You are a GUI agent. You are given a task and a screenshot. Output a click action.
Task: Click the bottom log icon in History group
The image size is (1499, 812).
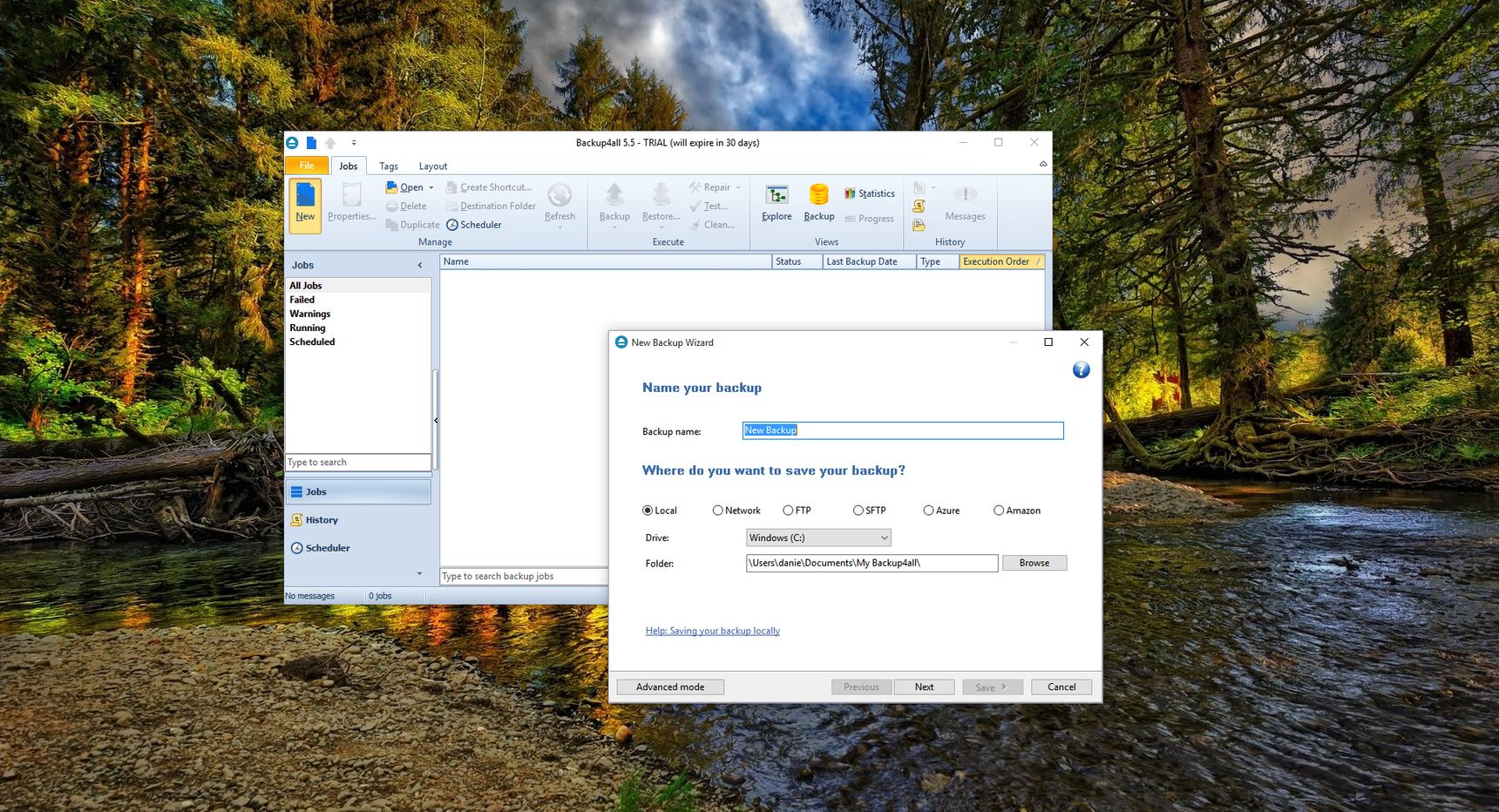[x=919, y=225]
